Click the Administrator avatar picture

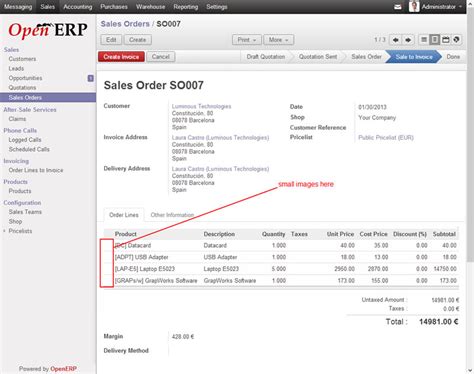tap(414, 6)
